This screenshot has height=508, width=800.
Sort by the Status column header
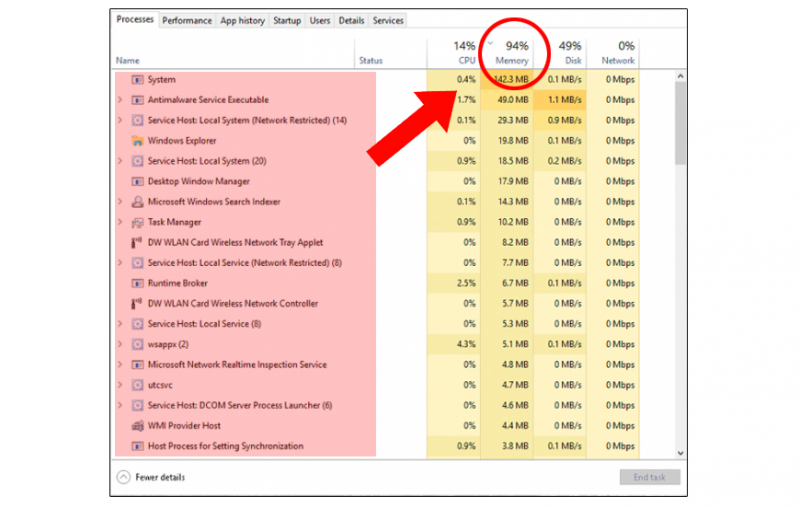[x=370, y=60]
